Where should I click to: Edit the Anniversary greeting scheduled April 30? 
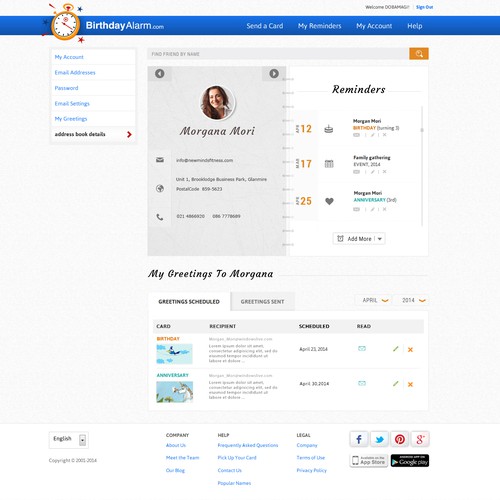pyautogui.click(x=396, y=384)
